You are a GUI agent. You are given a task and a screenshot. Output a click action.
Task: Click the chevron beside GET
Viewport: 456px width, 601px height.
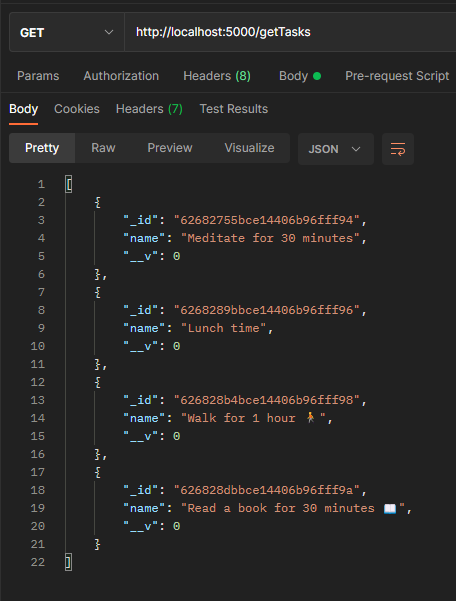[109, 32]
